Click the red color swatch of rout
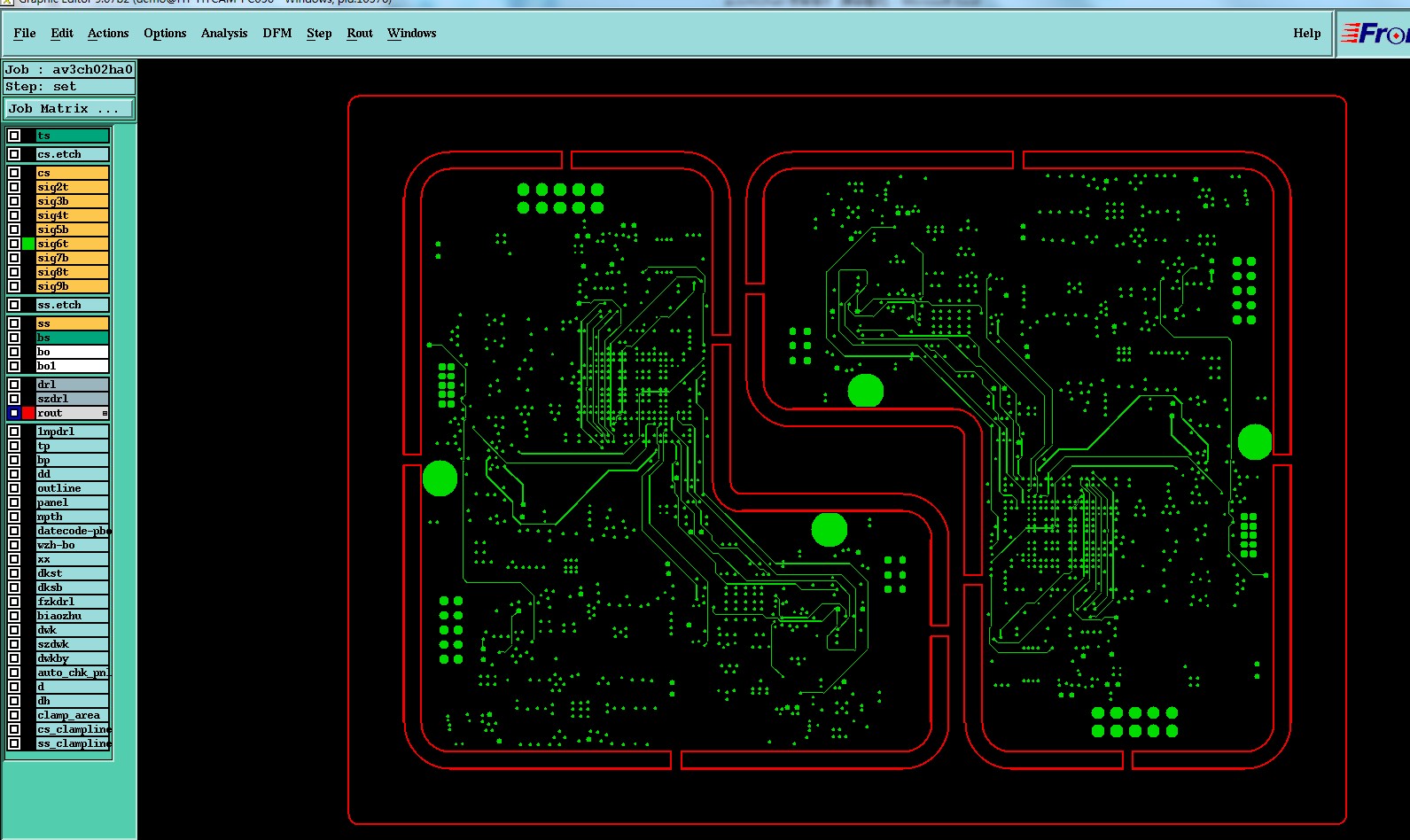Screen dimensions: 1410x840 point(28,413)
